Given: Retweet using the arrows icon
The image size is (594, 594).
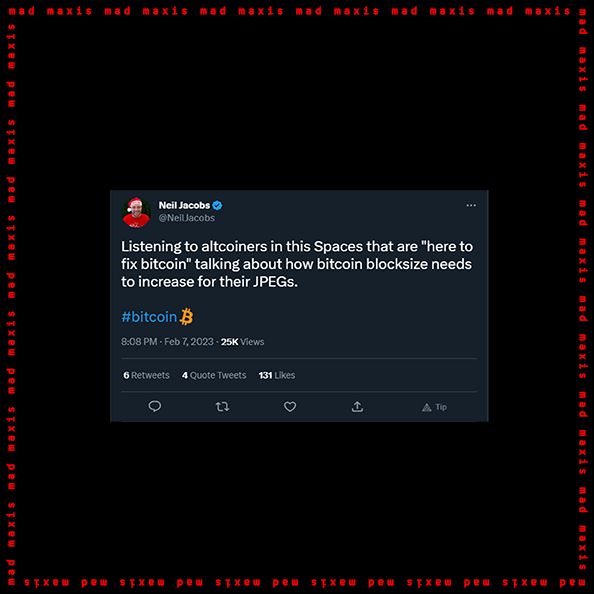Looking at the screenshot, I should coord(222,407).
